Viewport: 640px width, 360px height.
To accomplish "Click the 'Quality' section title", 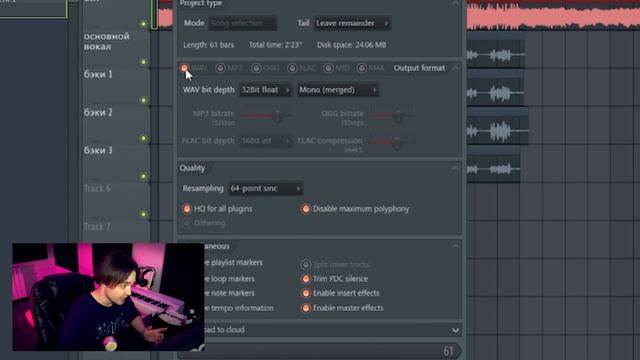I will 192,168.
